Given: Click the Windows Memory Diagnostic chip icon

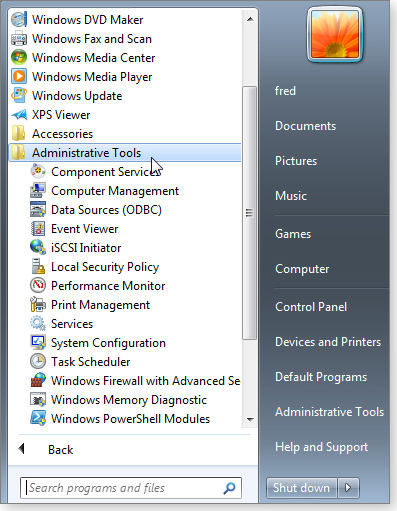Looking at the screenshot, I should (38, 400).
